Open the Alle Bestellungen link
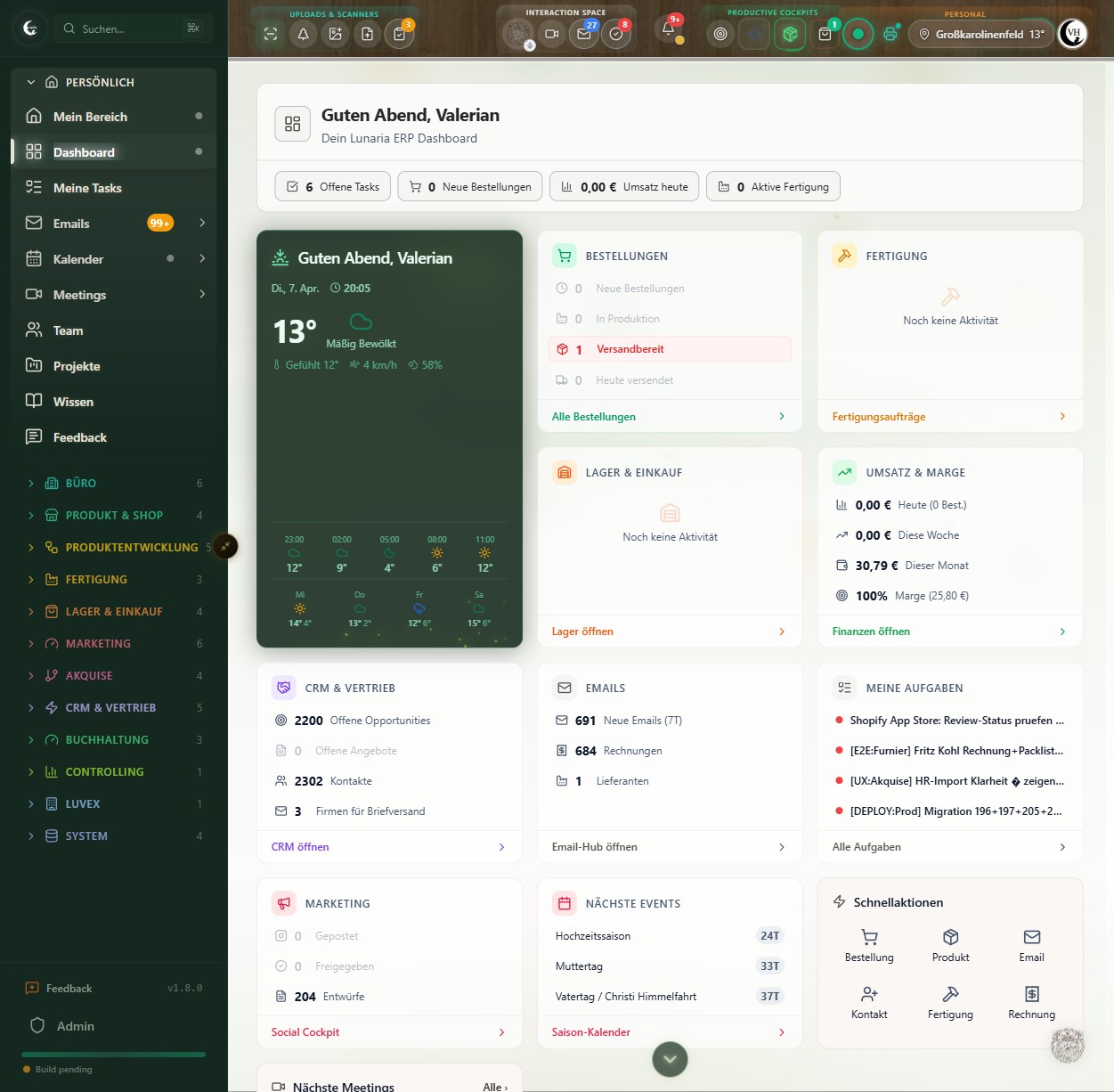The width and height of the screenshot is (1114, 1092). [594, 416]
